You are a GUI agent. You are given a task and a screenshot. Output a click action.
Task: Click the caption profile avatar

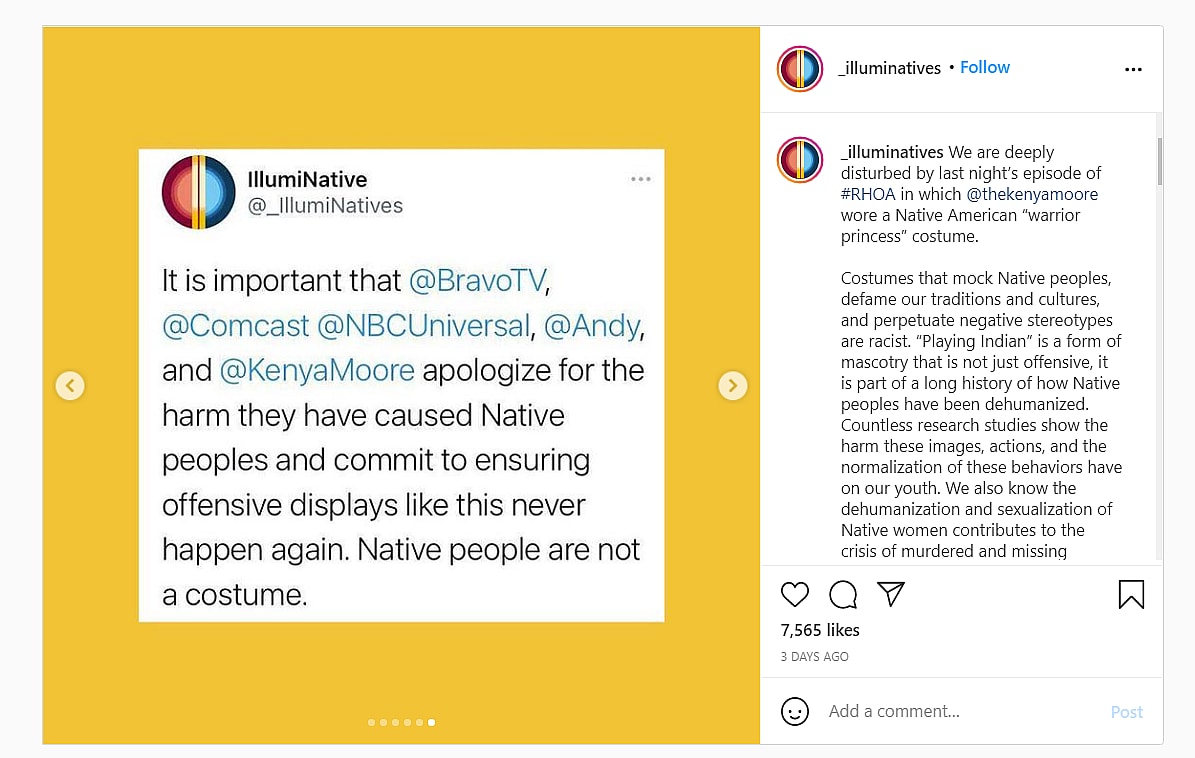[800, 160]
